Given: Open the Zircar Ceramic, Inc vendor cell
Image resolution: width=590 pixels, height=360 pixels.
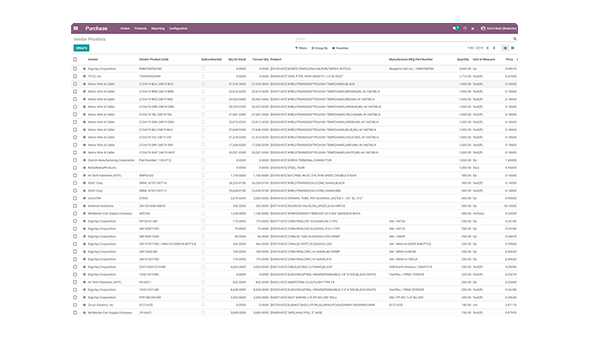Looking at the screenshot, I should (100, 305).
